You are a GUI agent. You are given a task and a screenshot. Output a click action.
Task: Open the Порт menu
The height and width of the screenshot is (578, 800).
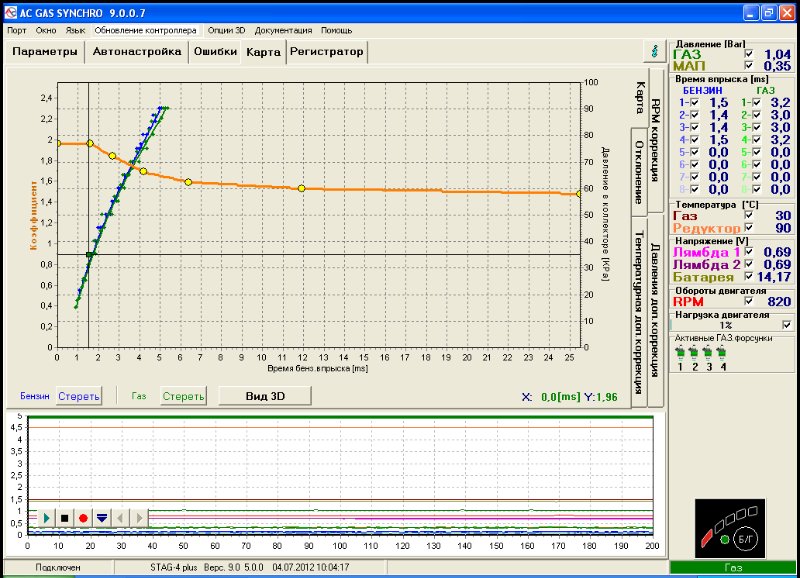pos(17,30)
